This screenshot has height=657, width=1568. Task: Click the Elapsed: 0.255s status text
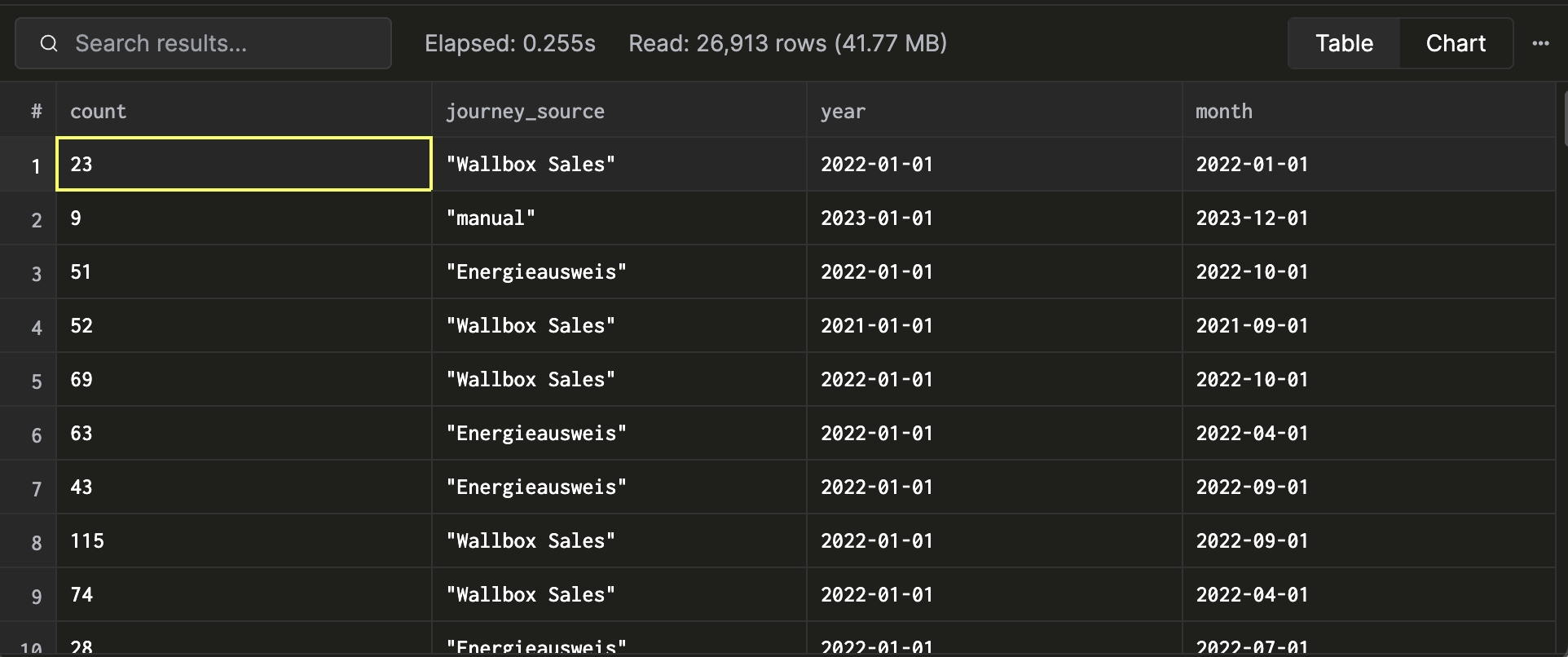click(x=510, y=43)
